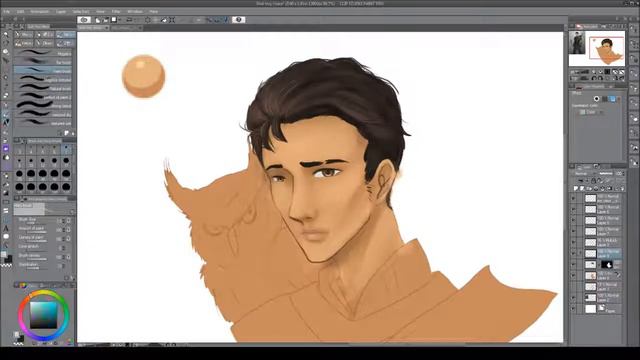The height and width of the screenshot is (360, 640).
Task: Select the 'perfect oil paint 2' brush preset
Action: tap(43, 97)
